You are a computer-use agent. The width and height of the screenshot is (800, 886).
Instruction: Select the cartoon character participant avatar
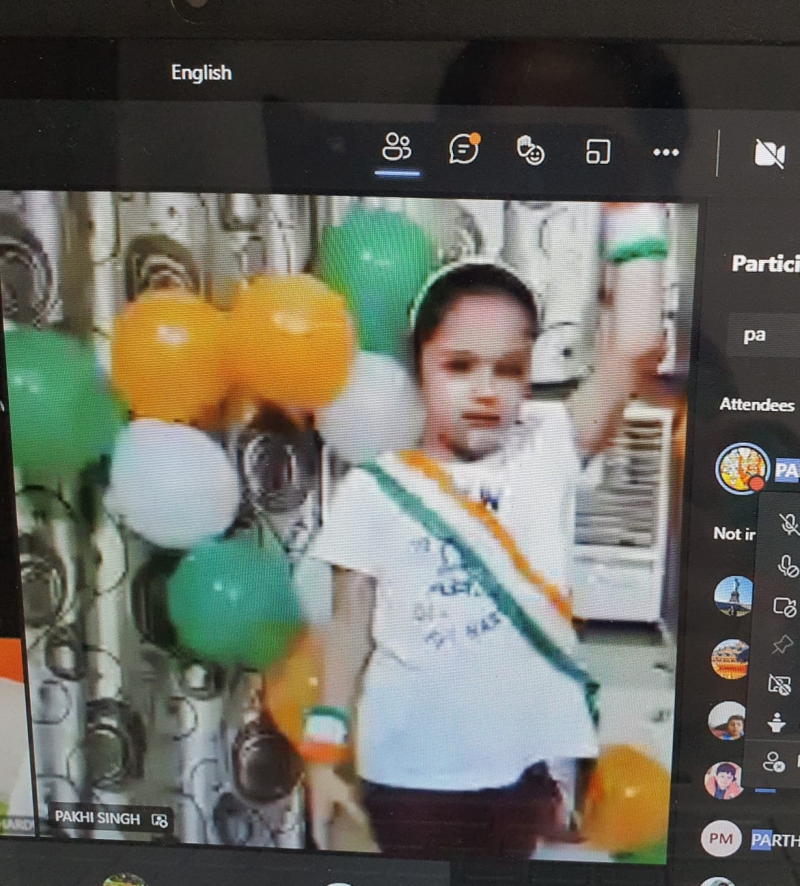coord(723,780)
